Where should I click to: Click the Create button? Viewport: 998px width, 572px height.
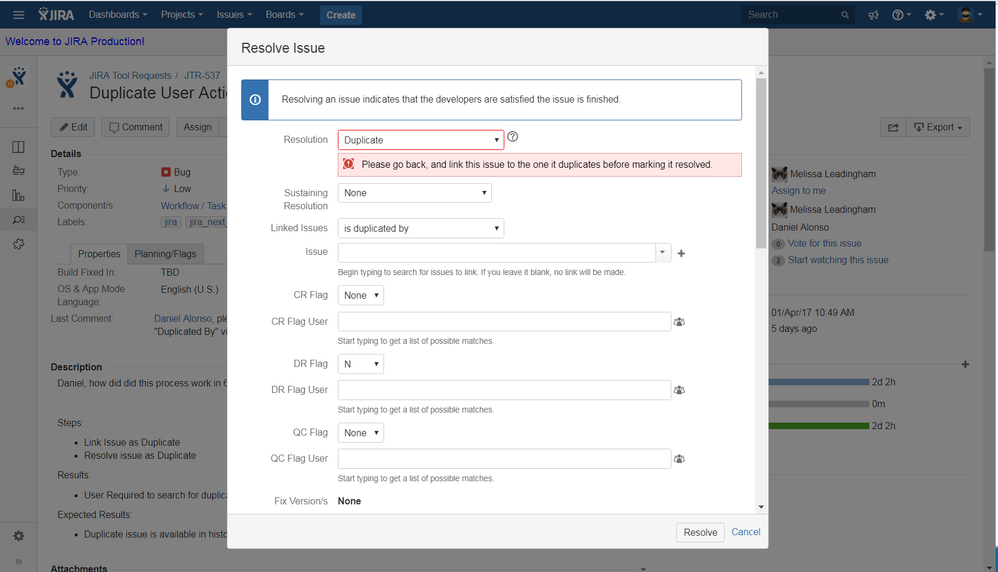pos(341,15)
